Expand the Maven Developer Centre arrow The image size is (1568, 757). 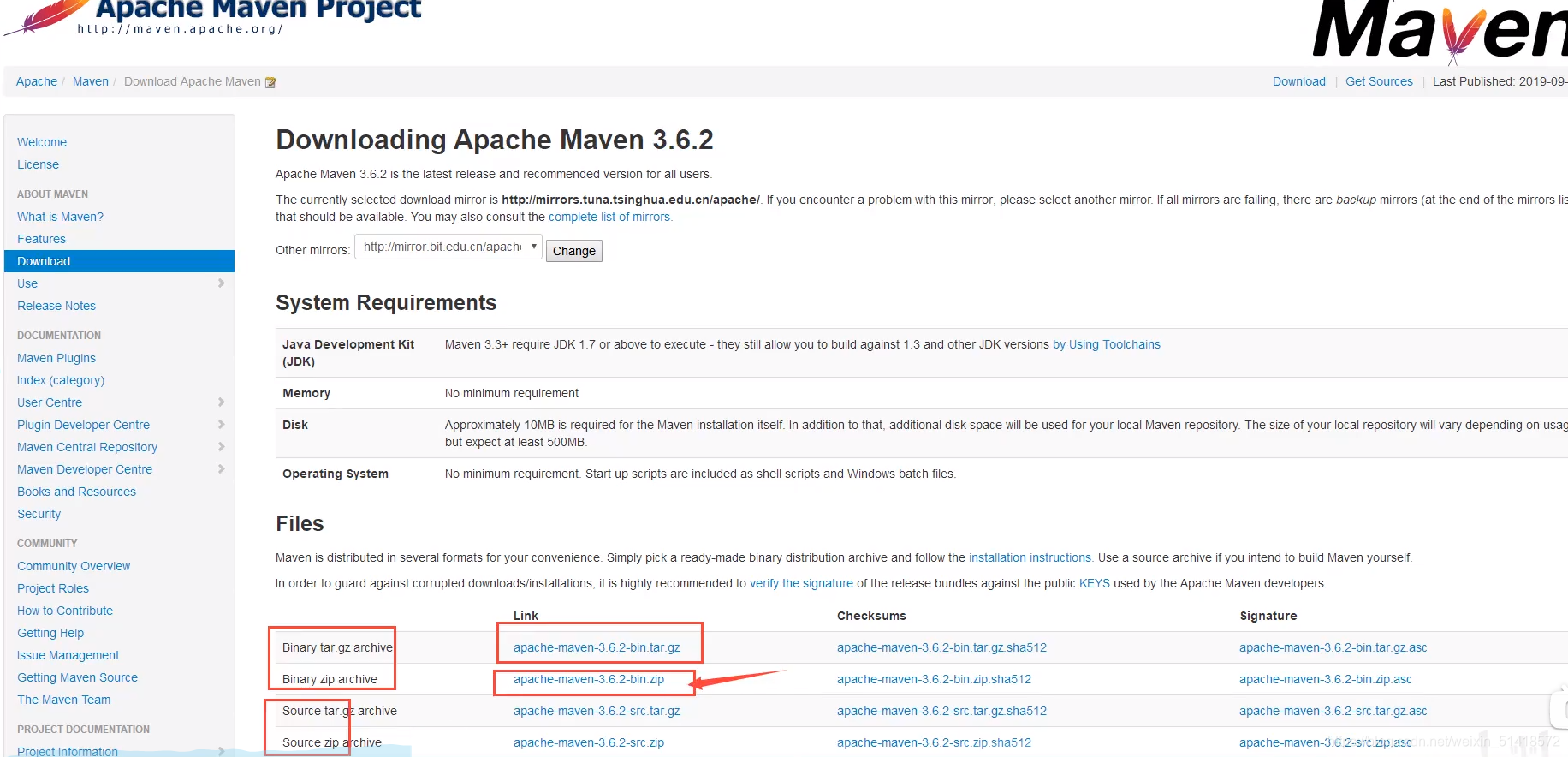pyautogui.click(x=221, y=469)
